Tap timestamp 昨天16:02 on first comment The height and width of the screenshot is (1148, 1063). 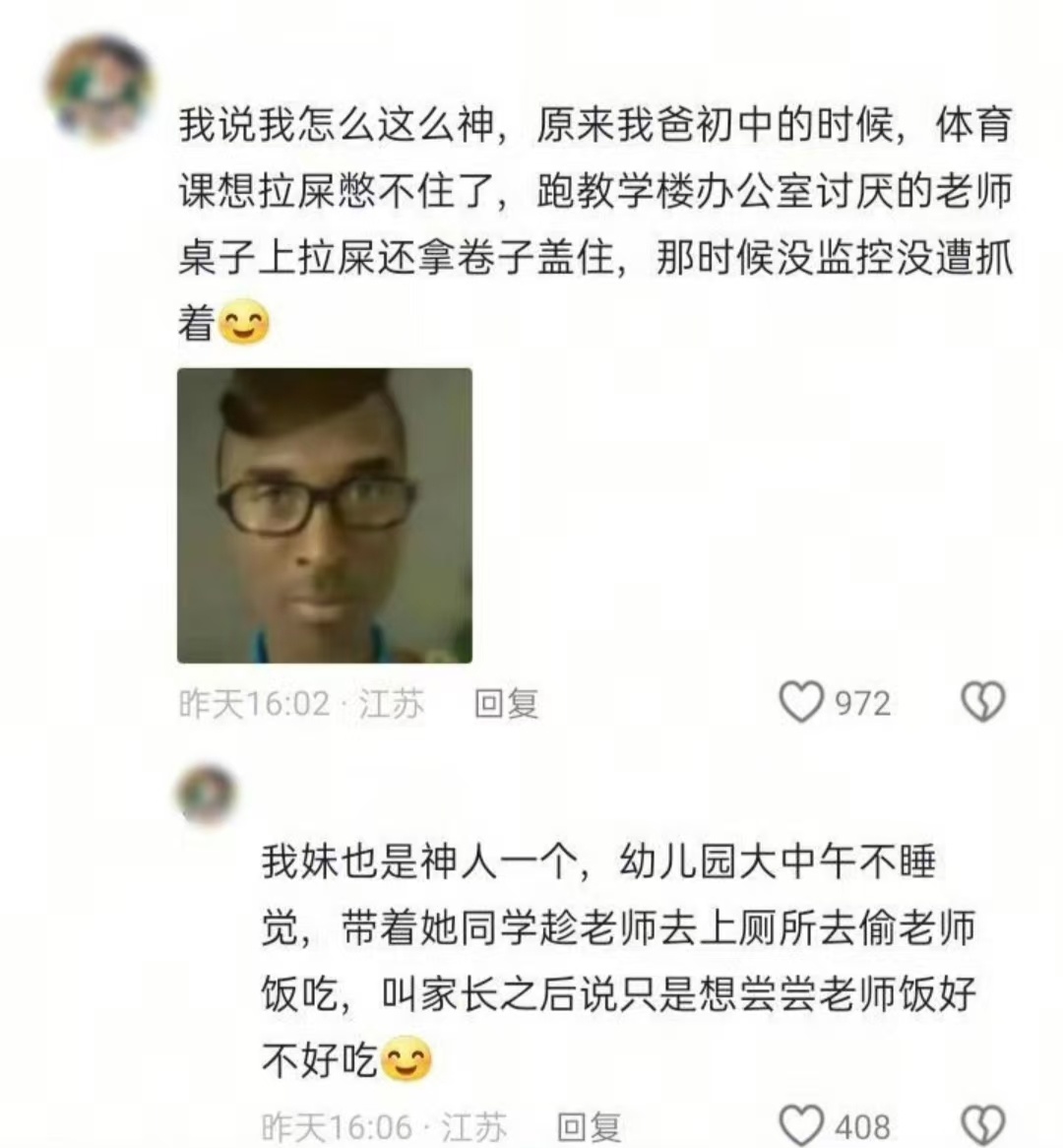point(255,704)
